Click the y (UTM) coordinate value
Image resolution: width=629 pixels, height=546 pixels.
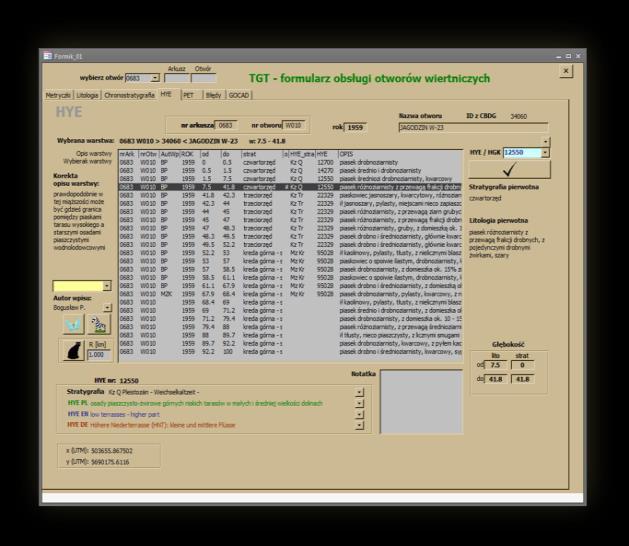[x=110, y=462]
